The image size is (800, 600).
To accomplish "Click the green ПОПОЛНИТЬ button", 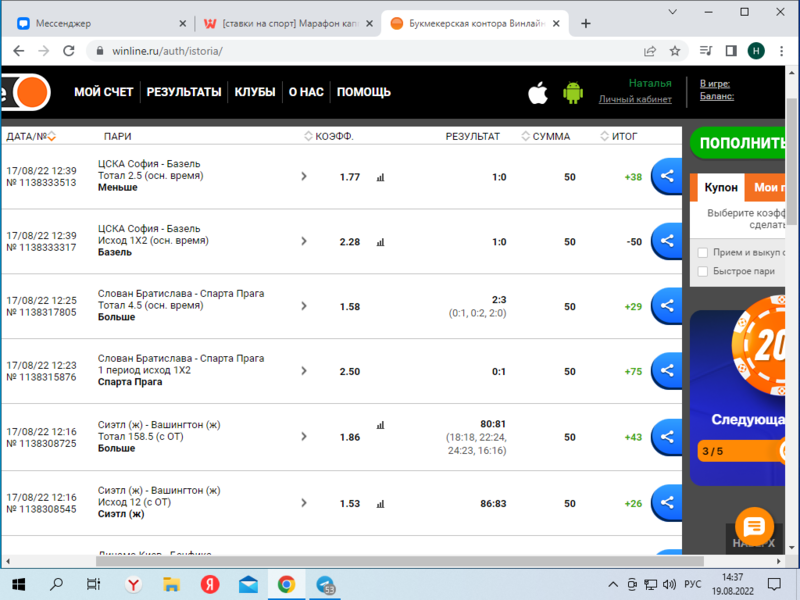I will pyautogui.click(x=740, y=143).
